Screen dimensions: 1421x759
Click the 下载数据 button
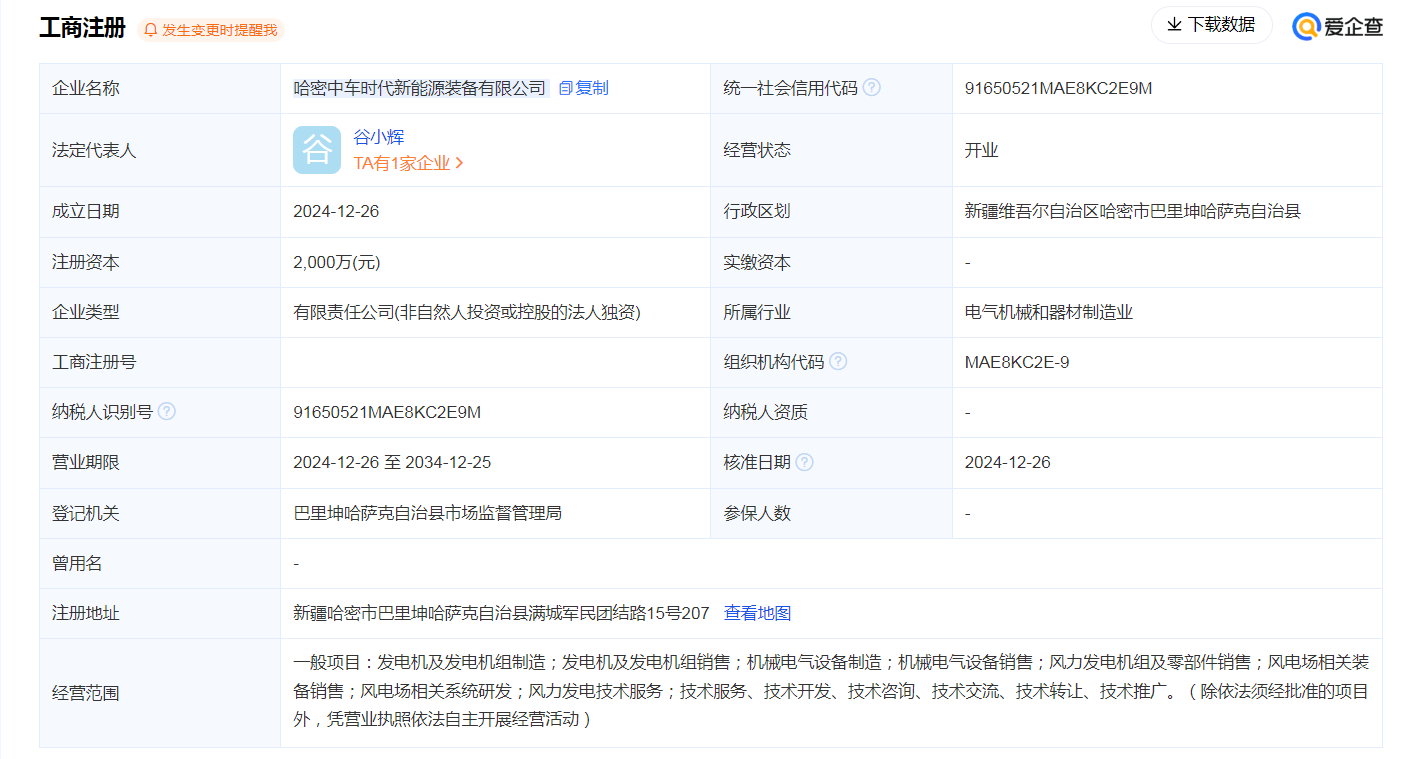point(1211,25)
